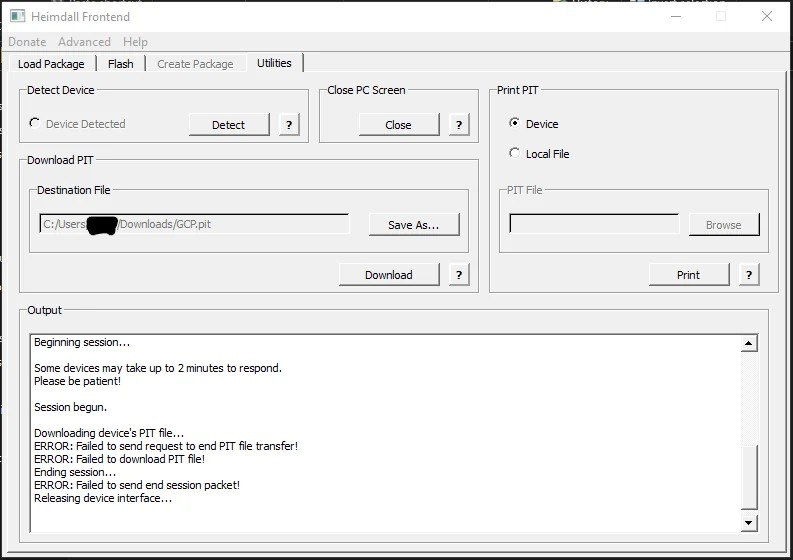Click the Print PIT button
Screen dimensions: 793x560
pyautogui.click(x=689, y=275)
